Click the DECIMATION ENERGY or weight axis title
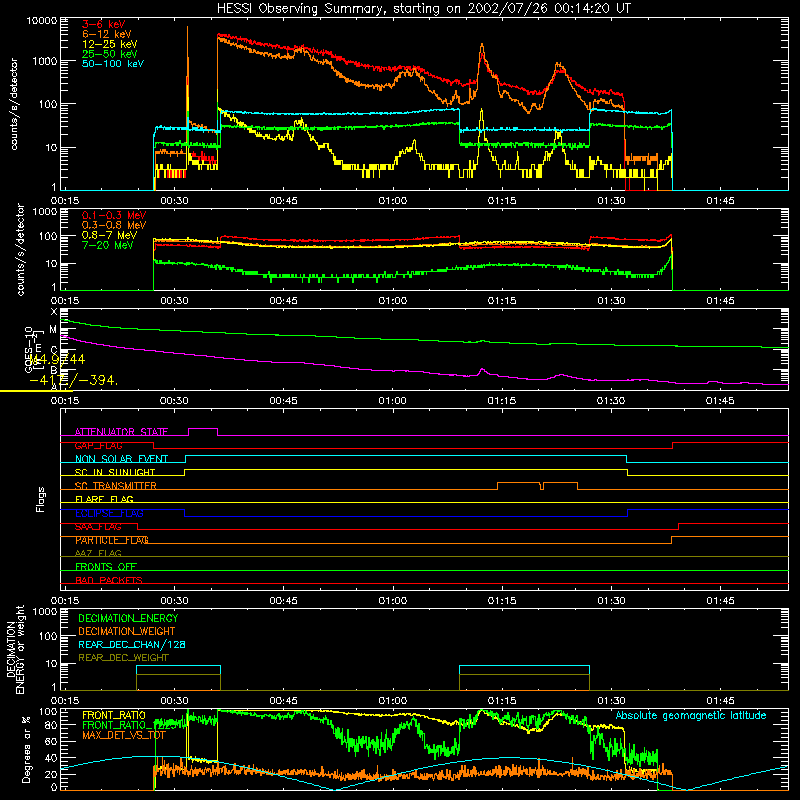Screen dimensions: 800x800 click(15, 650)
